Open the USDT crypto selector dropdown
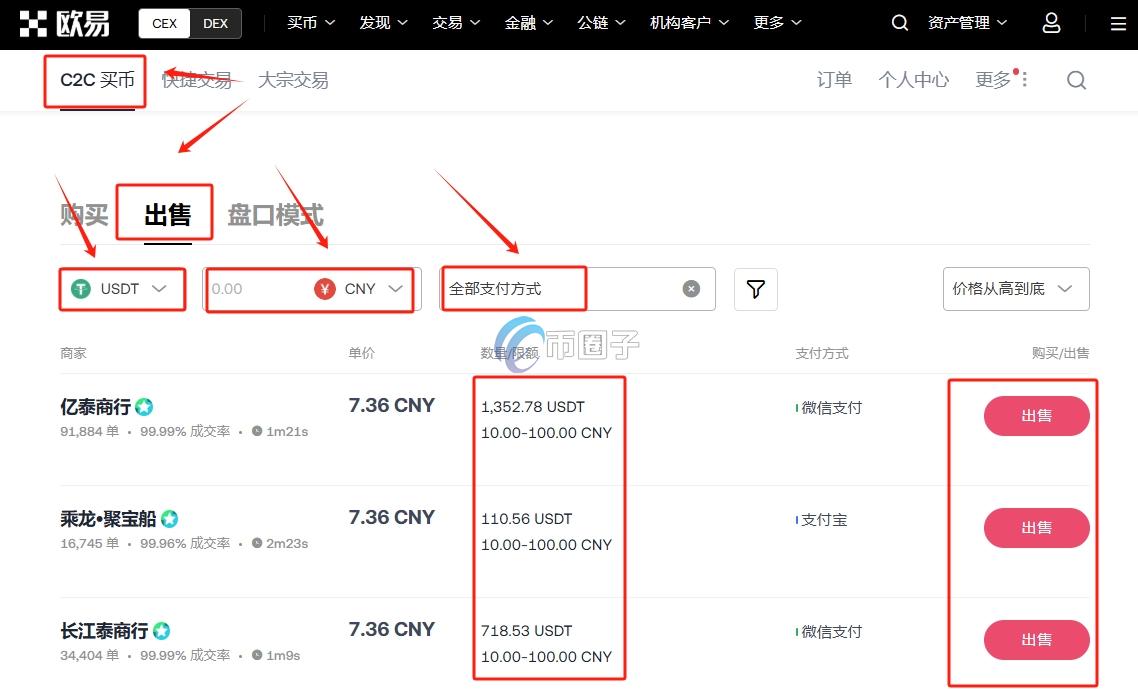The image size is (1138, 689). pyautogui.click(x=159, y=289)
